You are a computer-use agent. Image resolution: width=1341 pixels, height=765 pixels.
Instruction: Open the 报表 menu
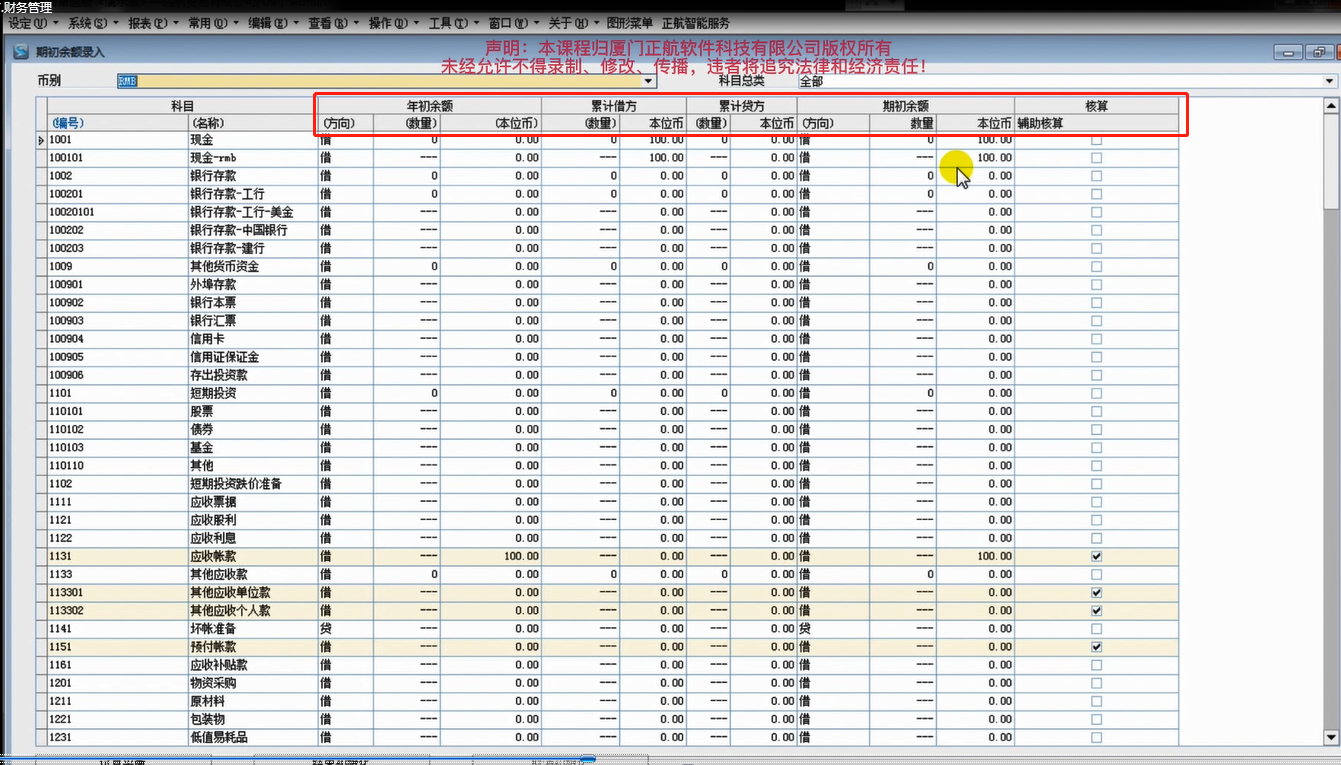click(153, 23)
